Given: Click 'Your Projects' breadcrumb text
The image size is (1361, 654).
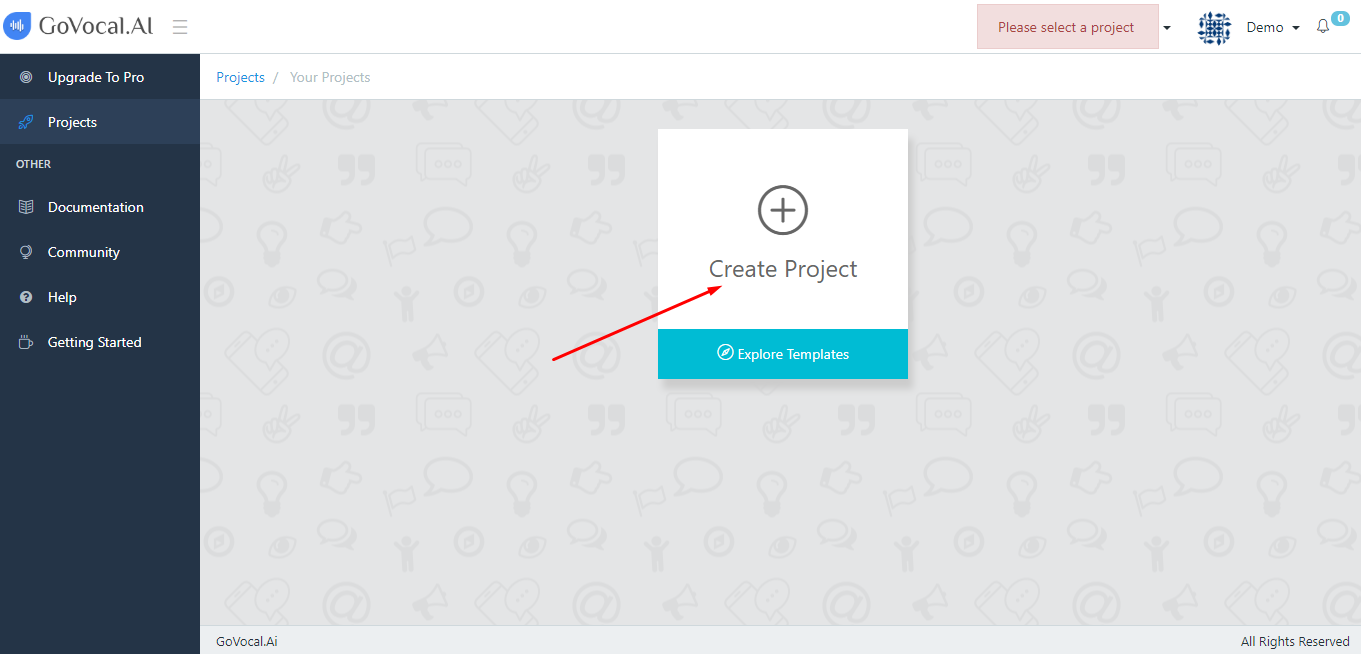Looking at the screenshot, I should 330,77.
